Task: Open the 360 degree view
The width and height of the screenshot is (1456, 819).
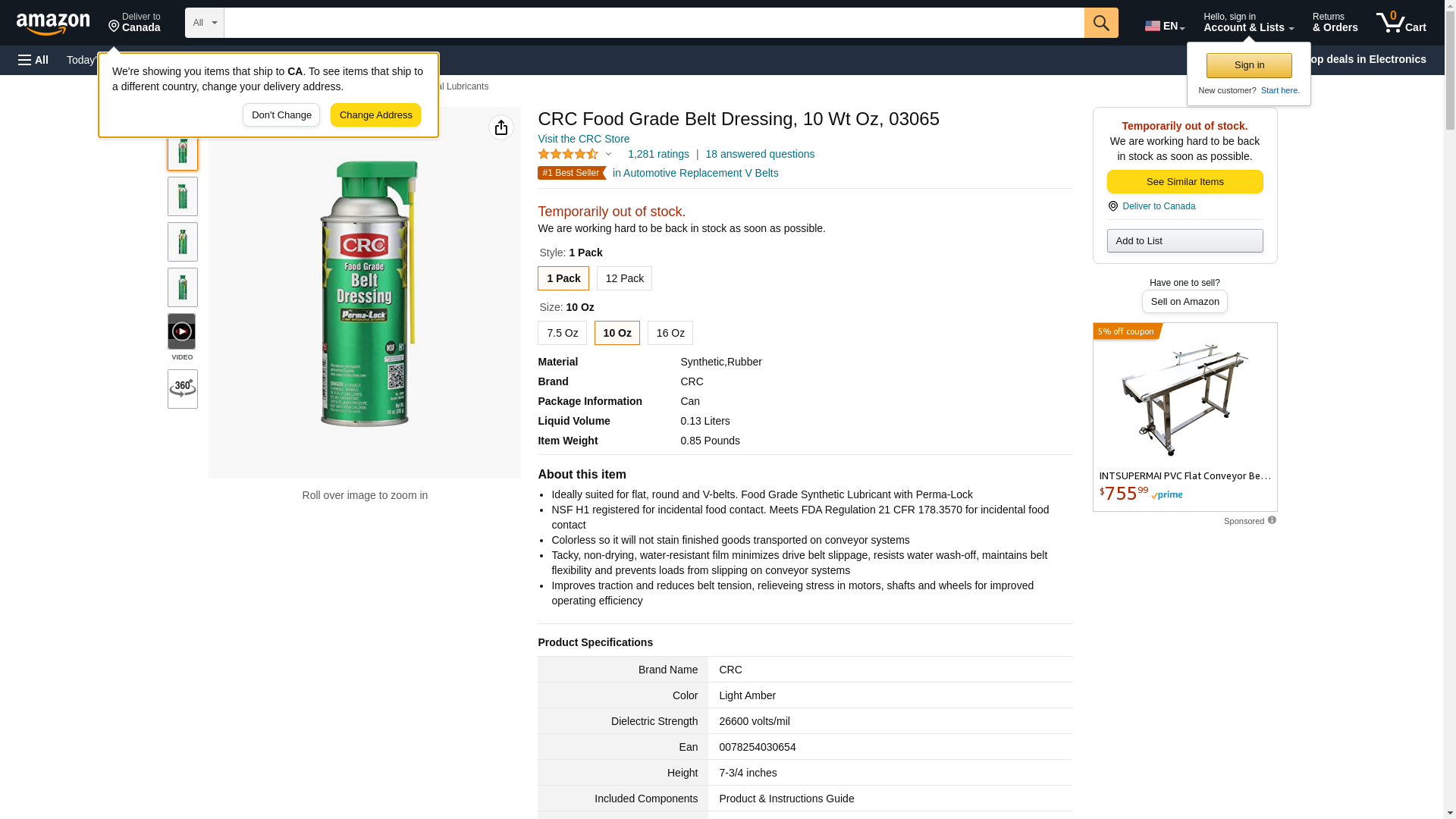Action: tap(182, 389)
